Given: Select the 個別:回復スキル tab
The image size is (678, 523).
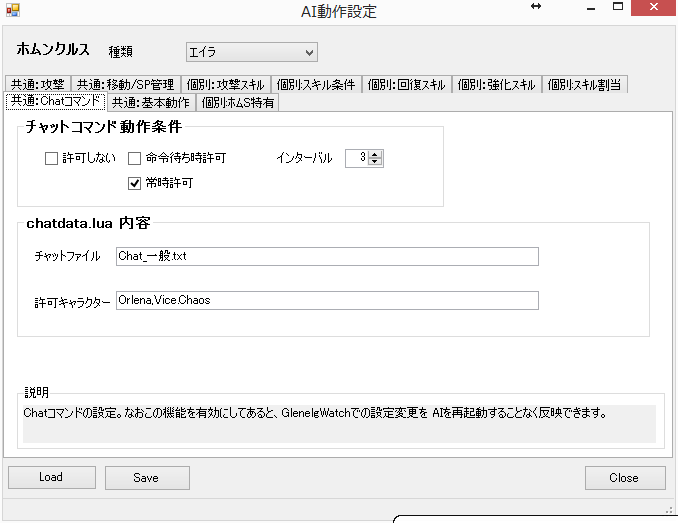Looking at the screenshot, I should pos(406,84).
